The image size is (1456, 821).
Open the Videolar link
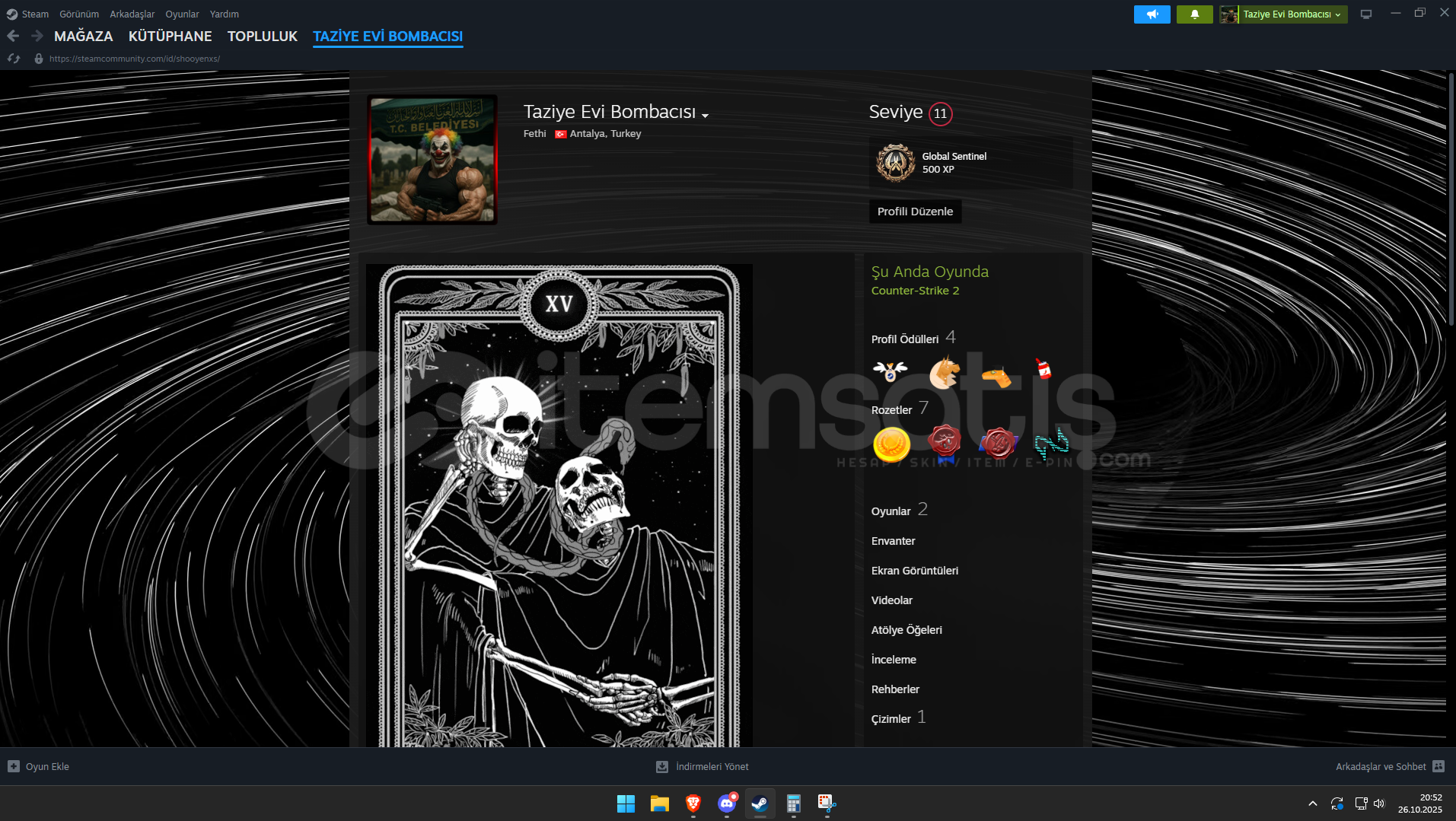892,600
